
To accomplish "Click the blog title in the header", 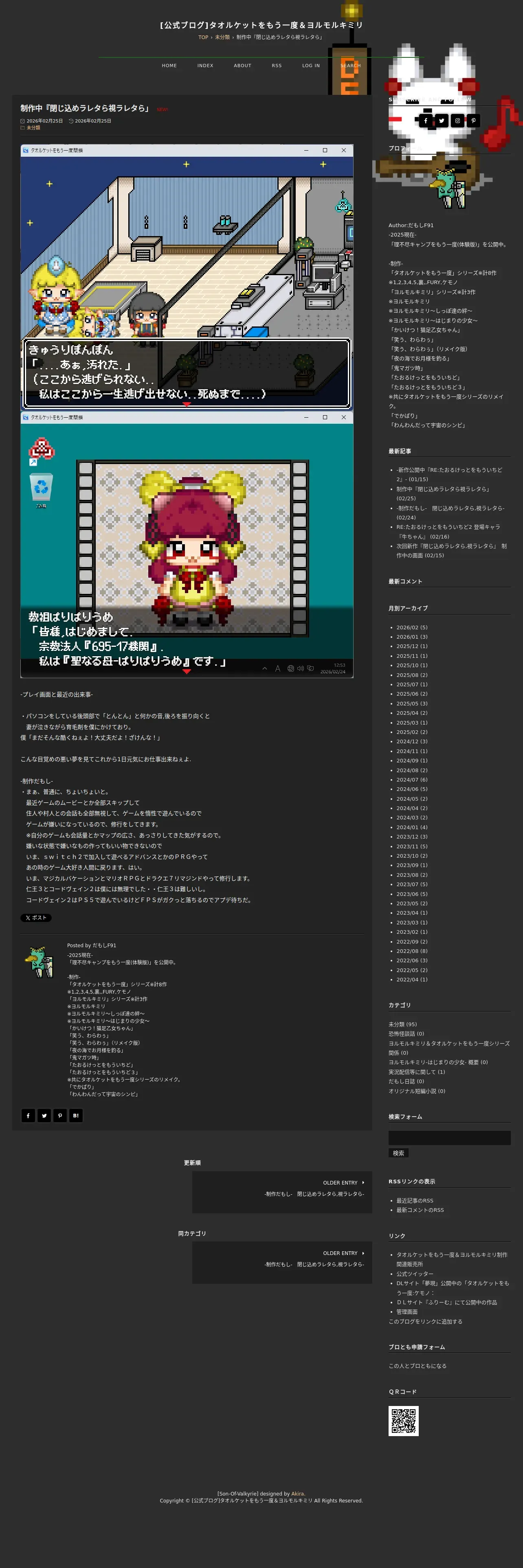I will click(x=261, y=25).
